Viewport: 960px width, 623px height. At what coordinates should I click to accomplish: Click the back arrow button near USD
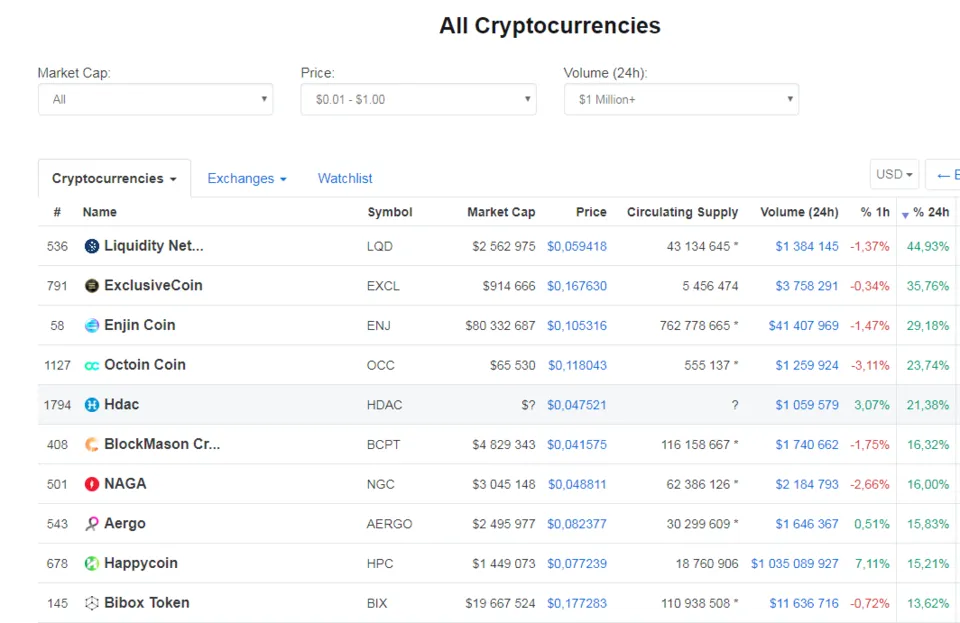pos(943,175)
